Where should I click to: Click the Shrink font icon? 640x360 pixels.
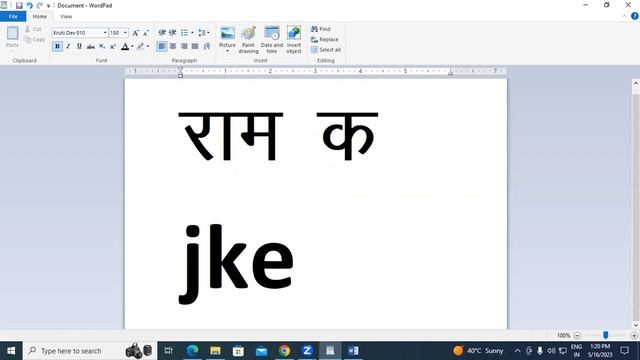coord(146,33)
